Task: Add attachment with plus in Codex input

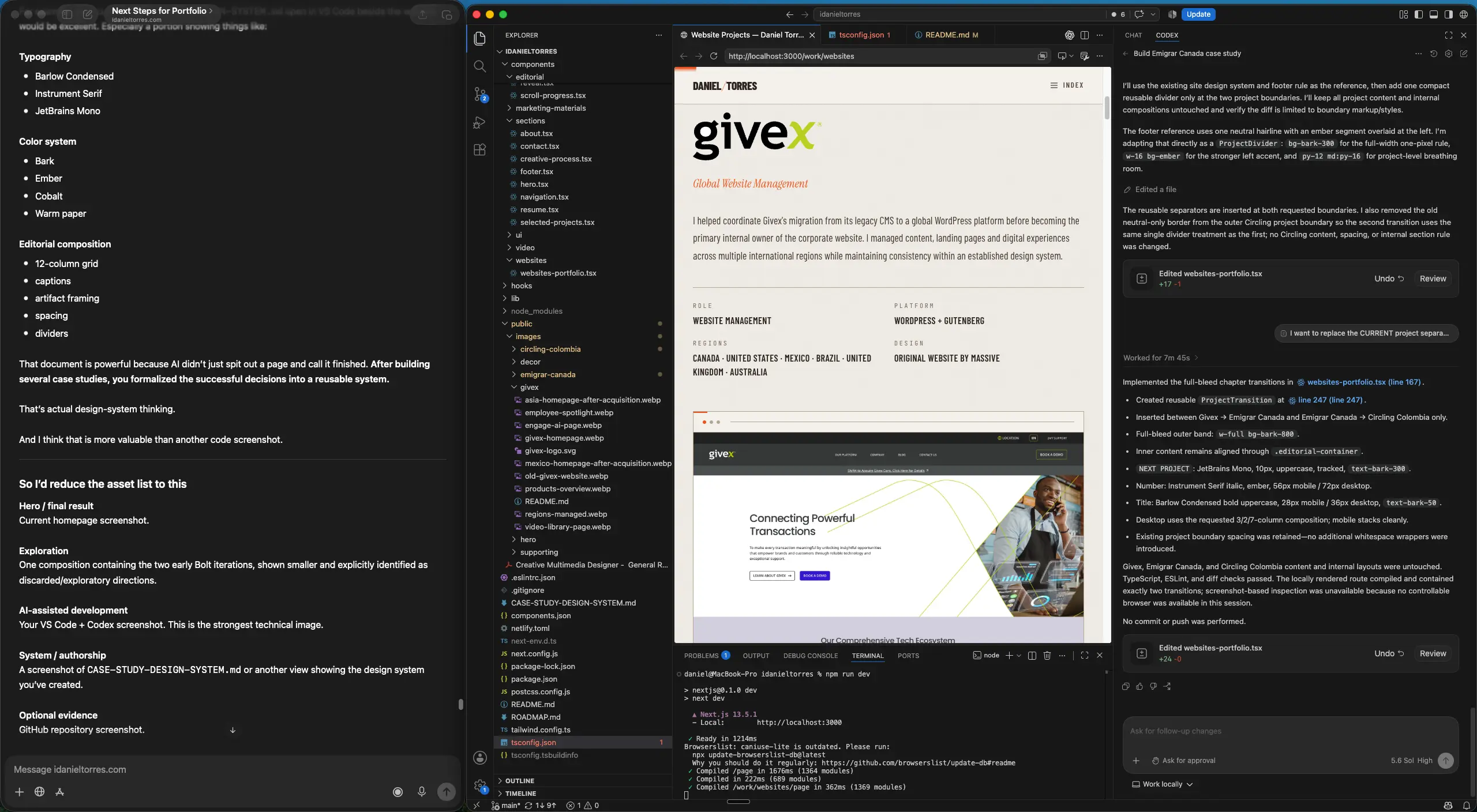Action: click(1136, 761)
